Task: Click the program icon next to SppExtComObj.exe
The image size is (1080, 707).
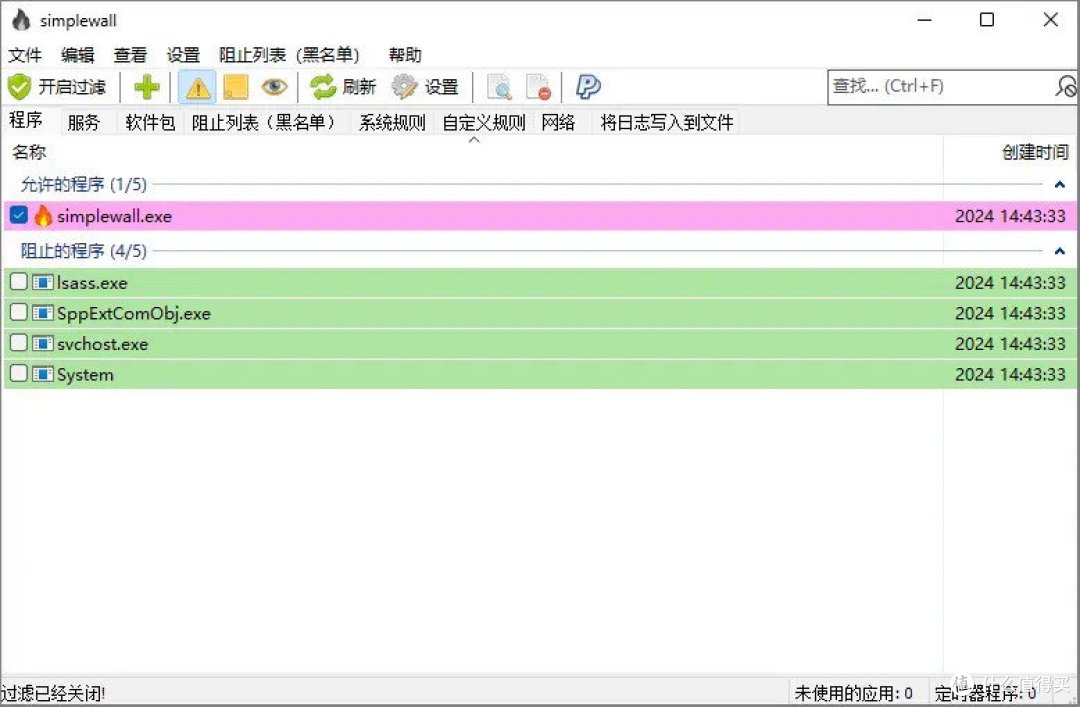Action: [43, 314]
